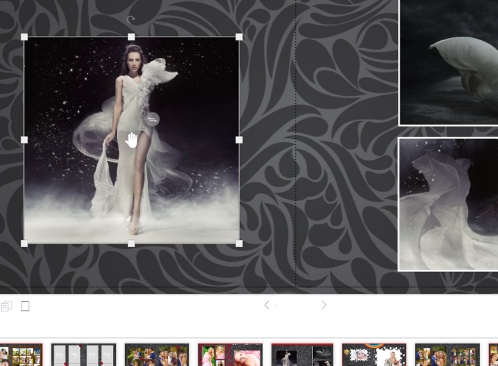The height and width of the screenshot is (366, 498).
Task: Select the flowing fabric photo on right page
Action: click(x=448, y=204)
